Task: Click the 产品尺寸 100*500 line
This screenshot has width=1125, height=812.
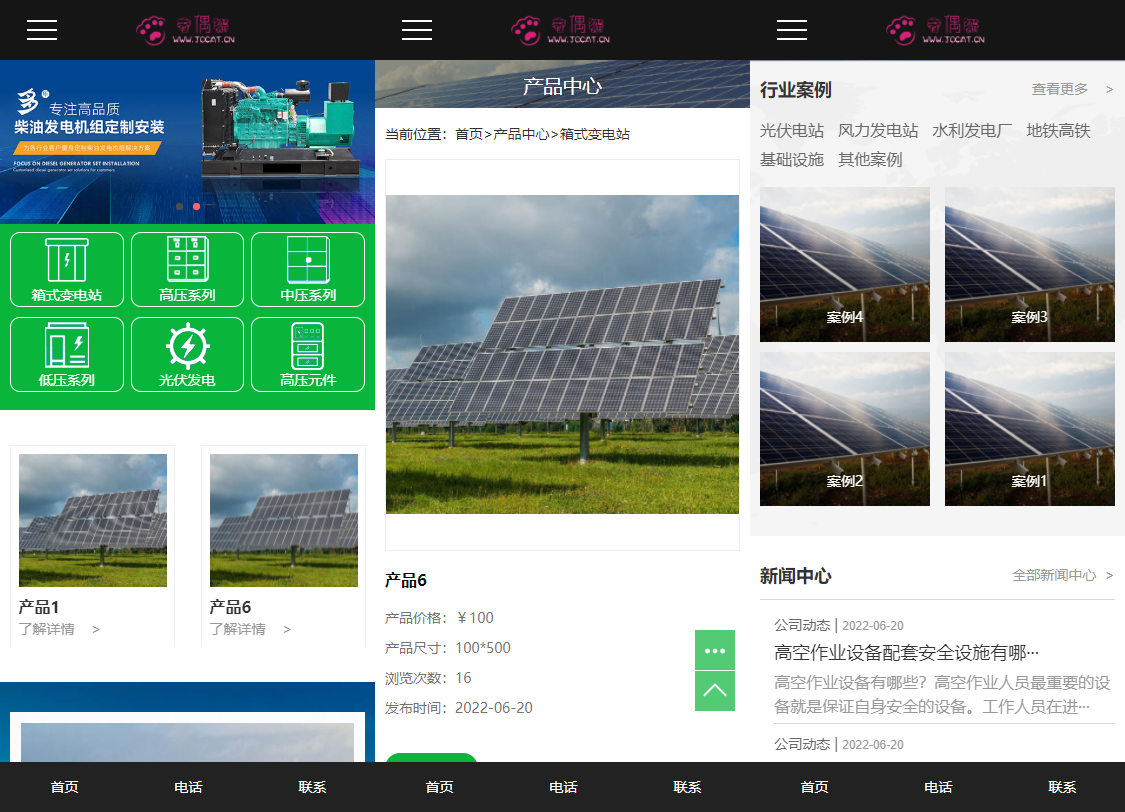Action: tap(448, 648)
